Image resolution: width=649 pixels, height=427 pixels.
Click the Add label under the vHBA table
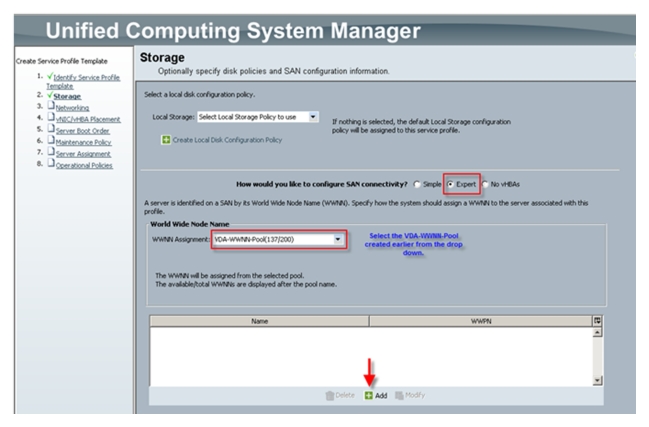(381, 396)
